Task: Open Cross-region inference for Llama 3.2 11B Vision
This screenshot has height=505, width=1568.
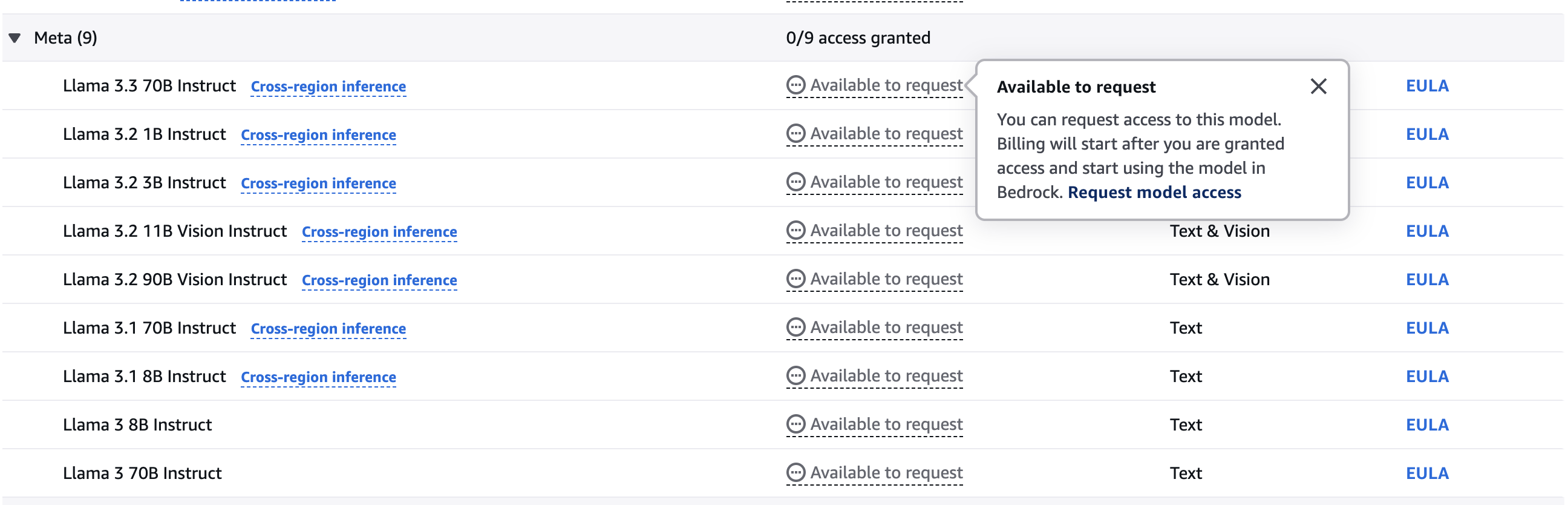Action: pos(379,232)
